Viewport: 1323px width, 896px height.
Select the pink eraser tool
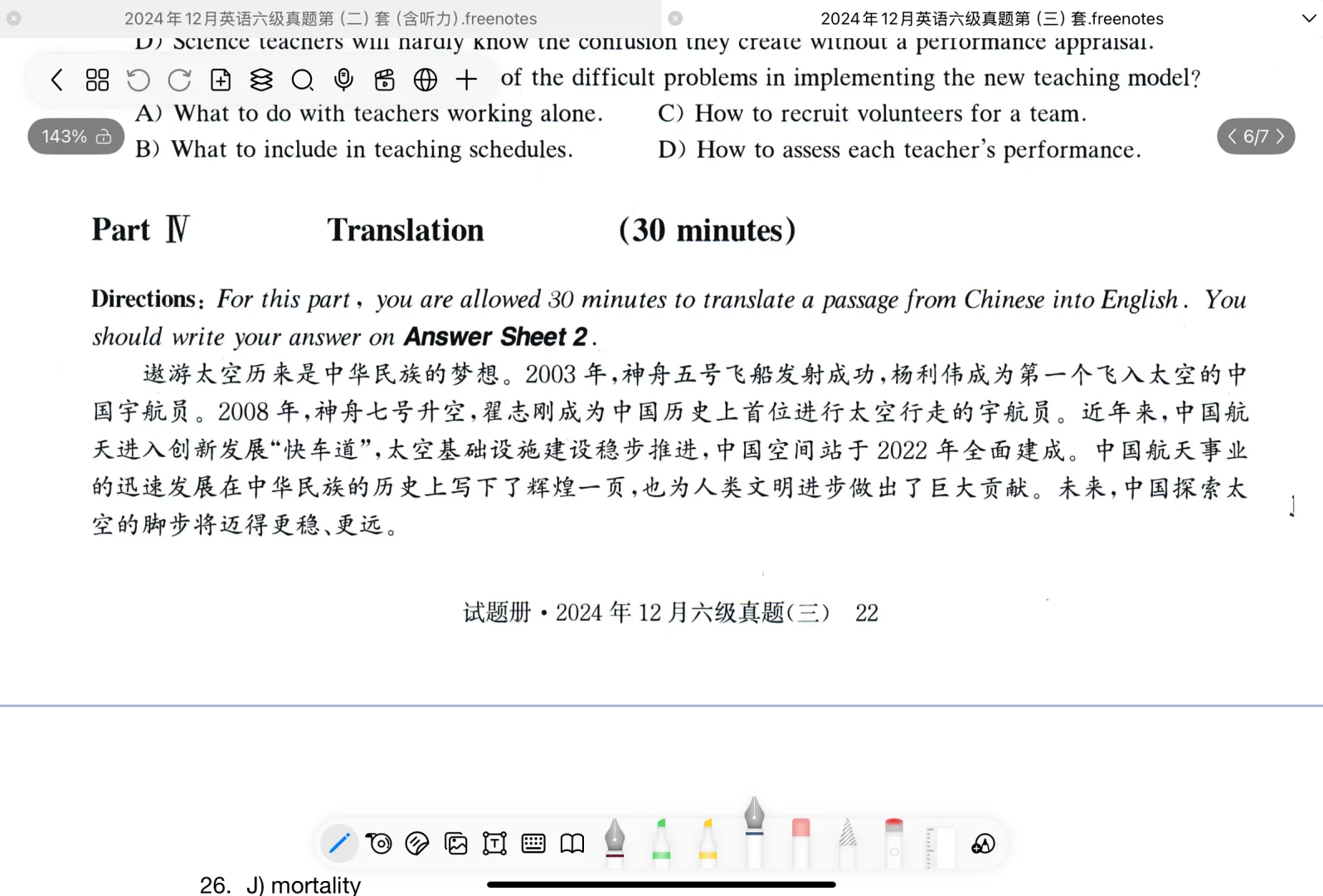tap(800, 842)
